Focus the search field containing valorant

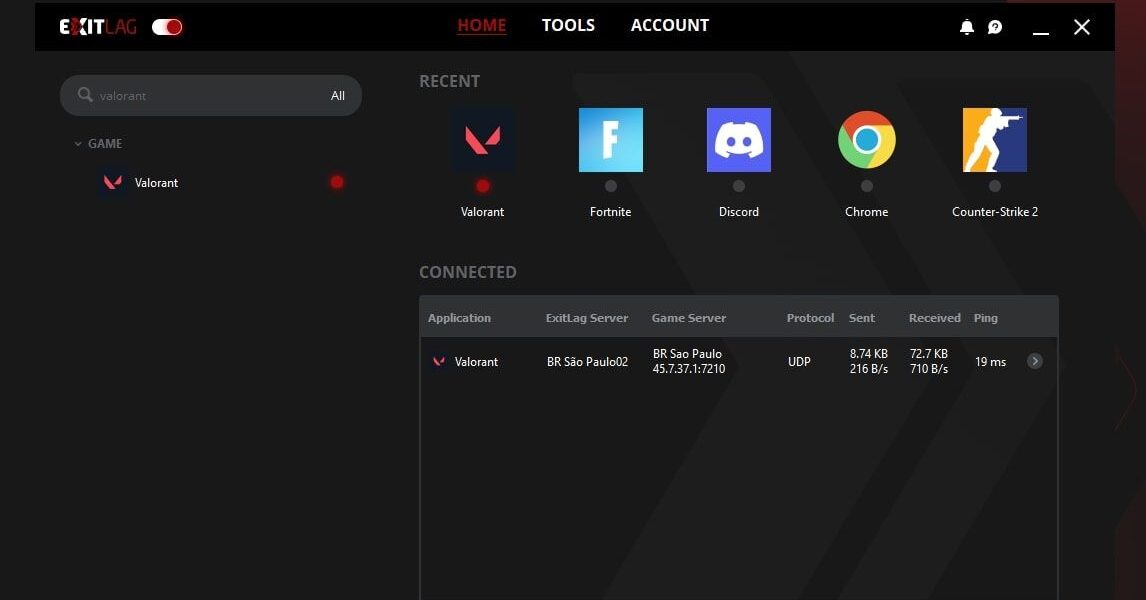tap(210, 96)
